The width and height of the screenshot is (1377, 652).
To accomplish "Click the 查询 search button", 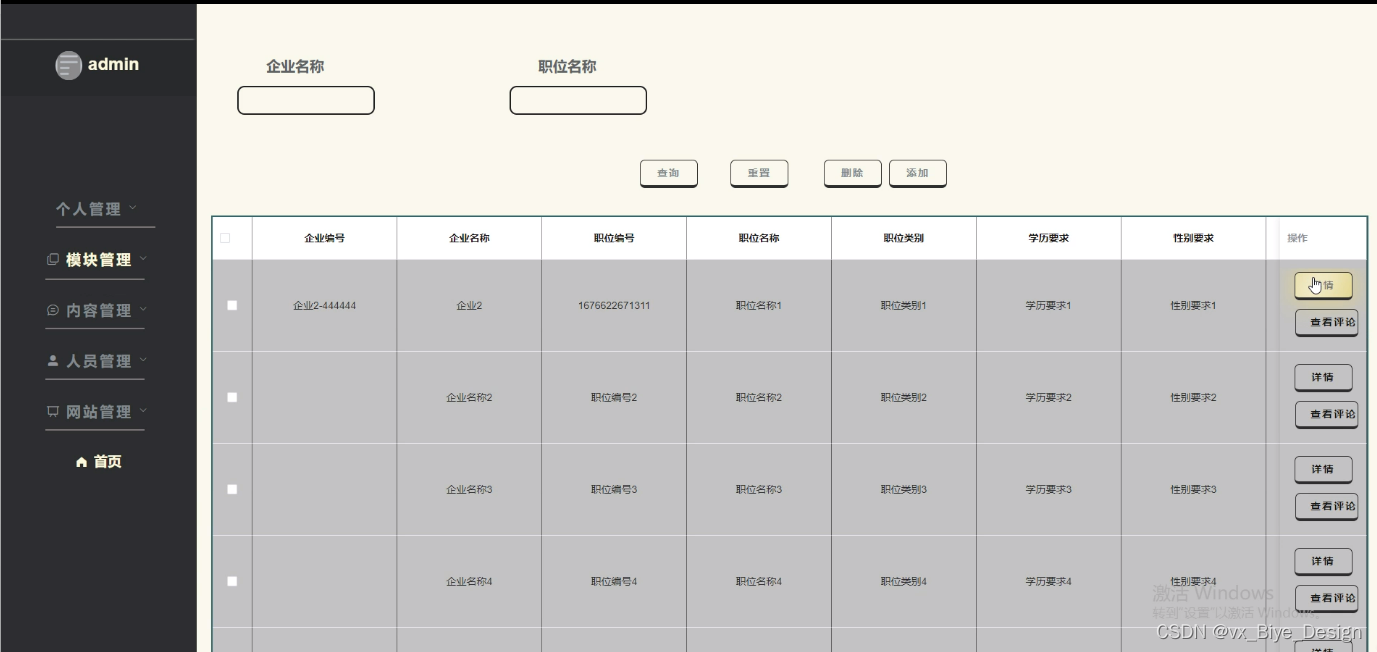I will [x=668, y=173].
